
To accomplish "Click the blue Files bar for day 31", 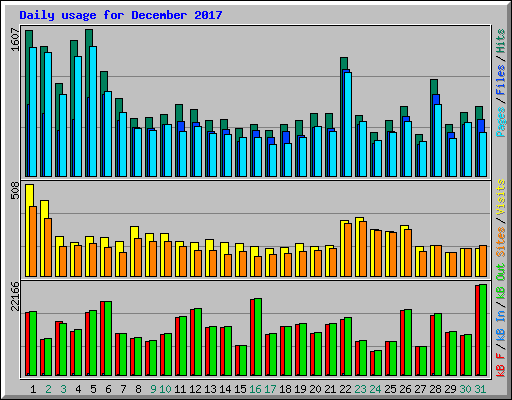I will 481,126.
